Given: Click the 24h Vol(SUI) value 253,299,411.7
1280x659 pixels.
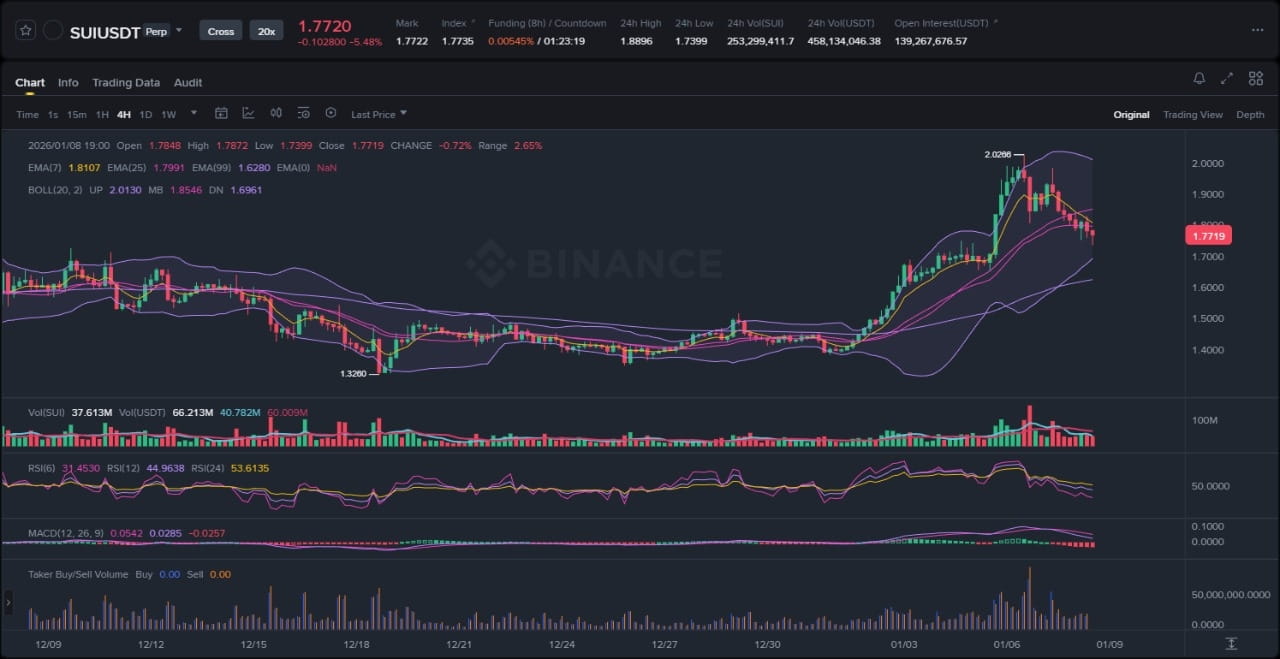Looking at the screenshot, I should pyautogui.click(x=761, y=41).
